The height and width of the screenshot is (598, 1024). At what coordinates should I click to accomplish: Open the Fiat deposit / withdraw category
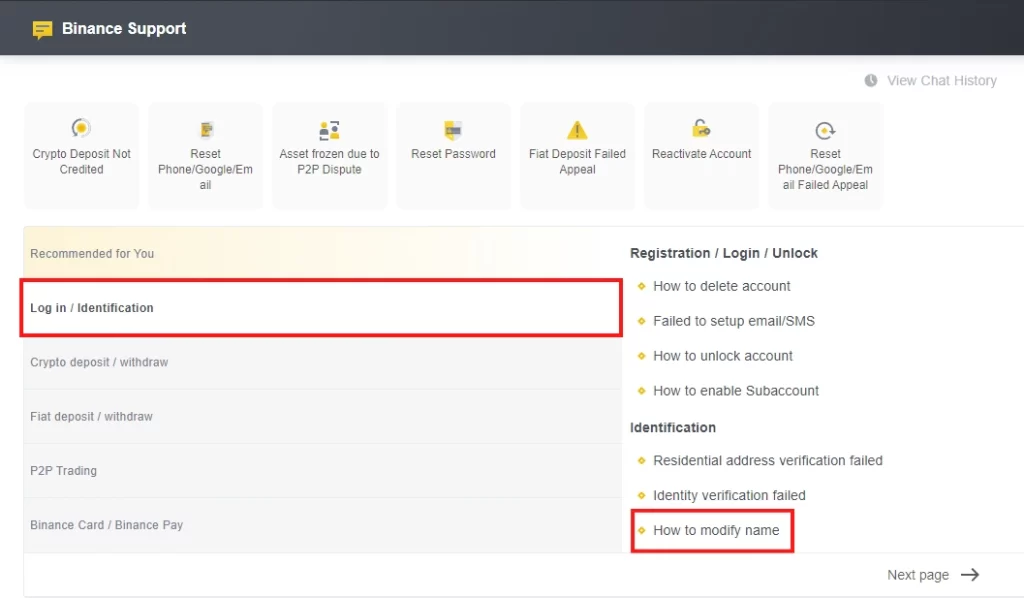pyautogui.click(x=323, y=417)
